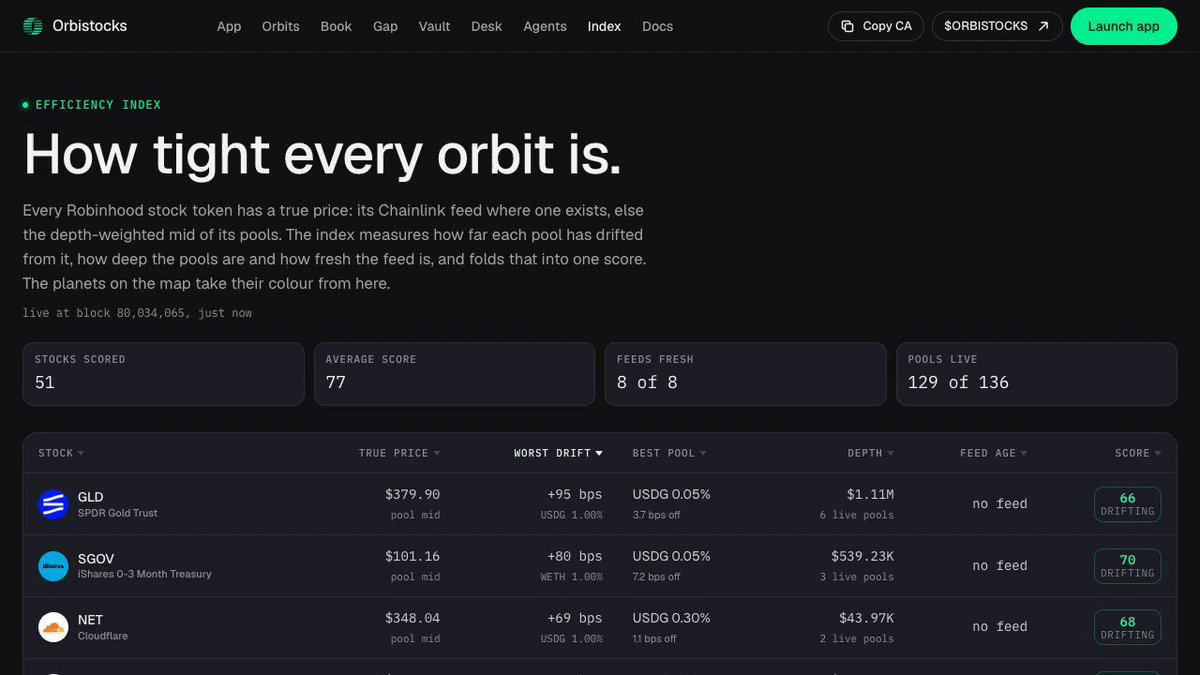Click the NET true price $348.04
1200x675 pixels.
[x=412, y=618]
